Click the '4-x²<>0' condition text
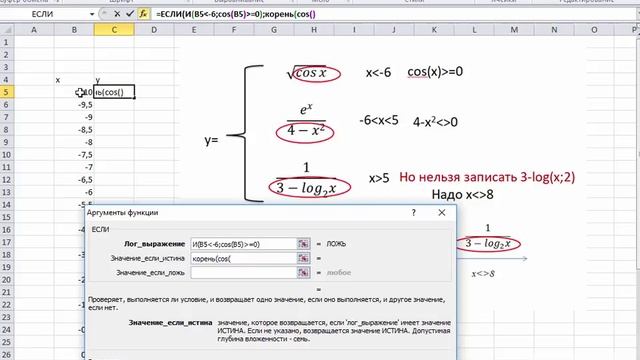 pos(435,122)
